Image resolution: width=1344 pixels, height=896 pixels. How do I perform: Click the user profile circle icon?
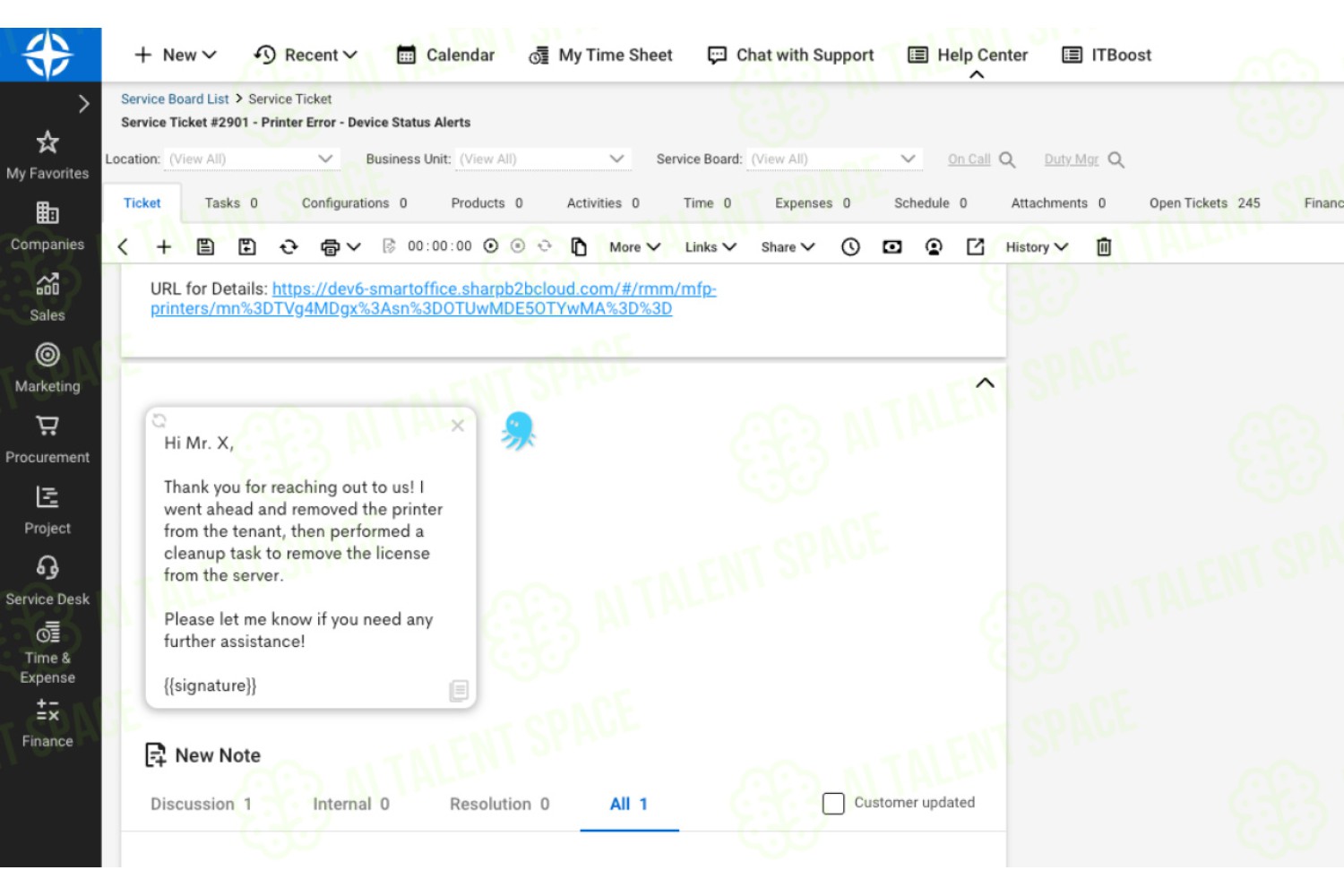pos(934,247)
